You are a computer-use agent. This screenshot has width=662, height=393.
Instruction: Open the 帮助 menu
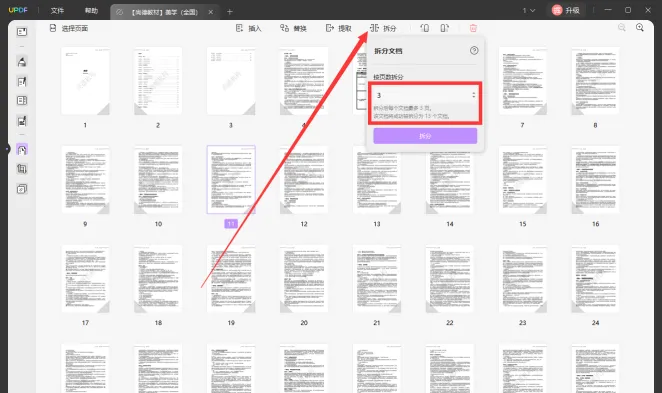click(91, 11)
